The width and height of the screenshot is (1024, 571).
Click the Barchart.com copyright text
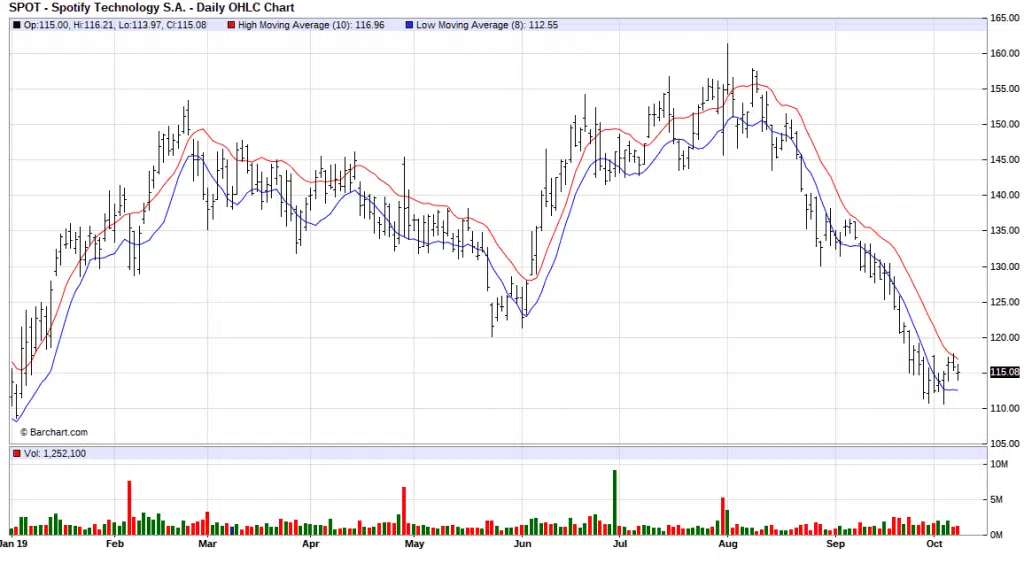[55, 433]
